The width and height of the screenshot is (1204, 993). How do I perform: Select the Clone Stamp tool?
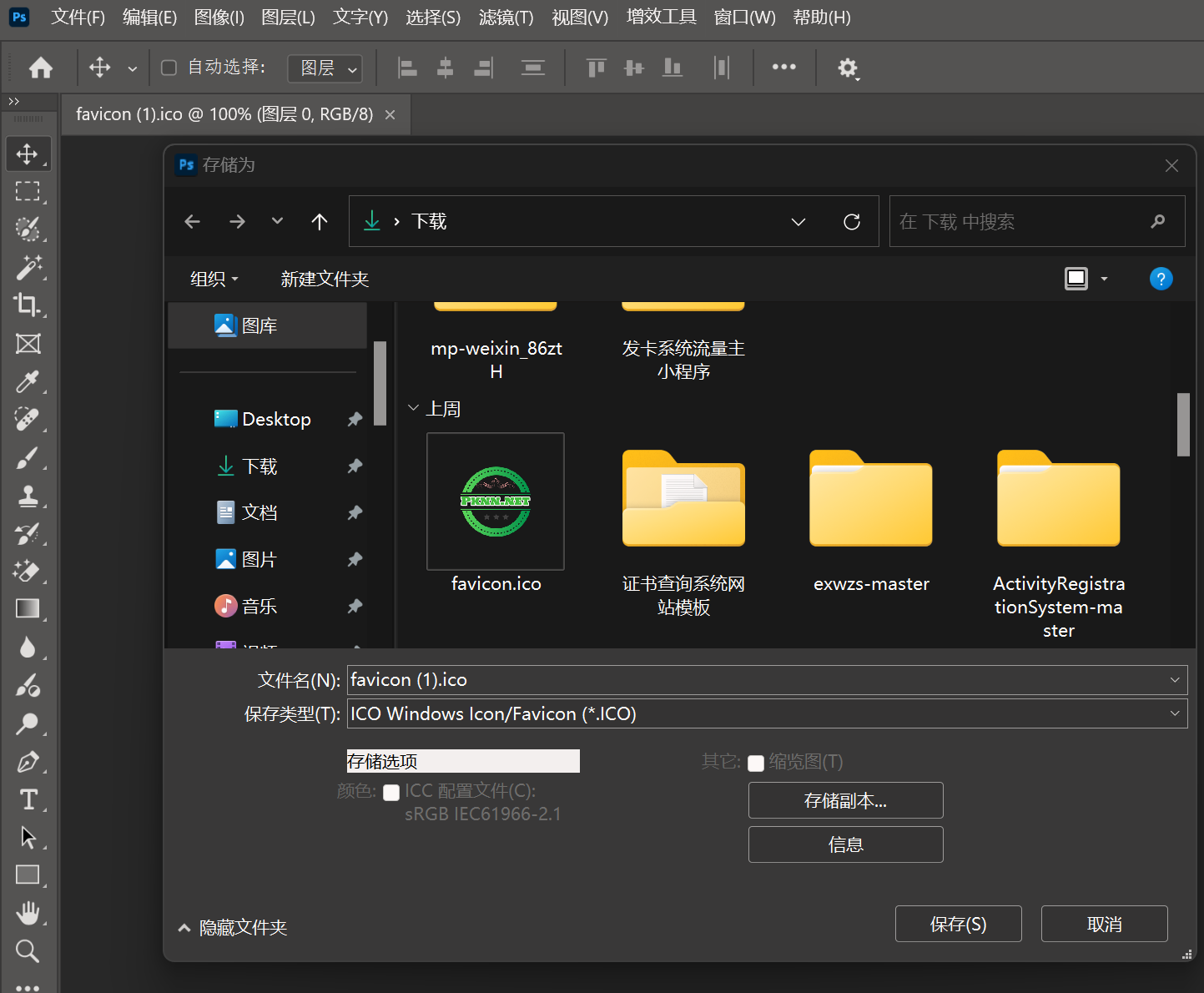click(28, 496)
